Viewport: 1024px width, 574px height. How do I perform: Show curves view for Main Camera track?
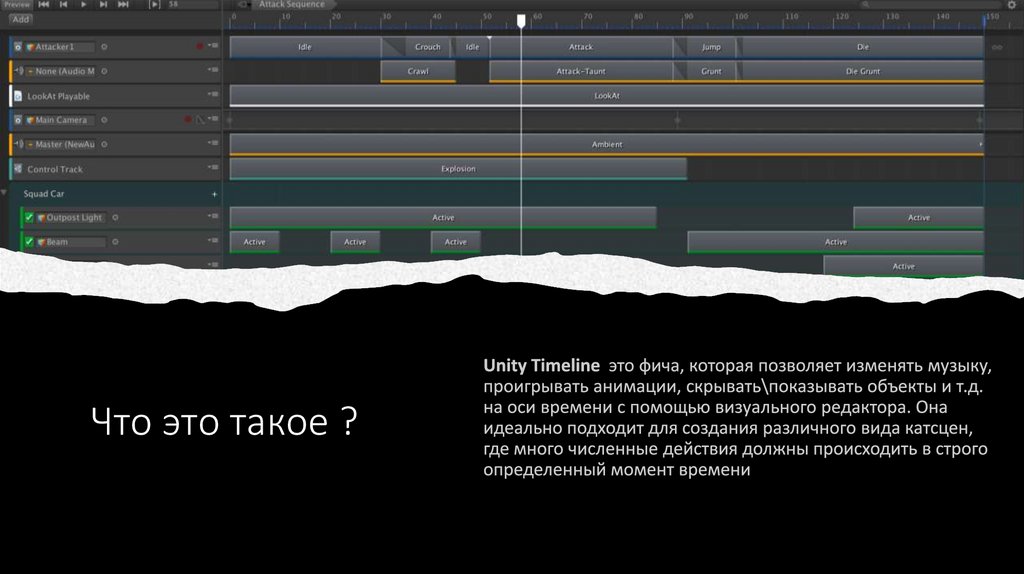[x=200, y=120]
